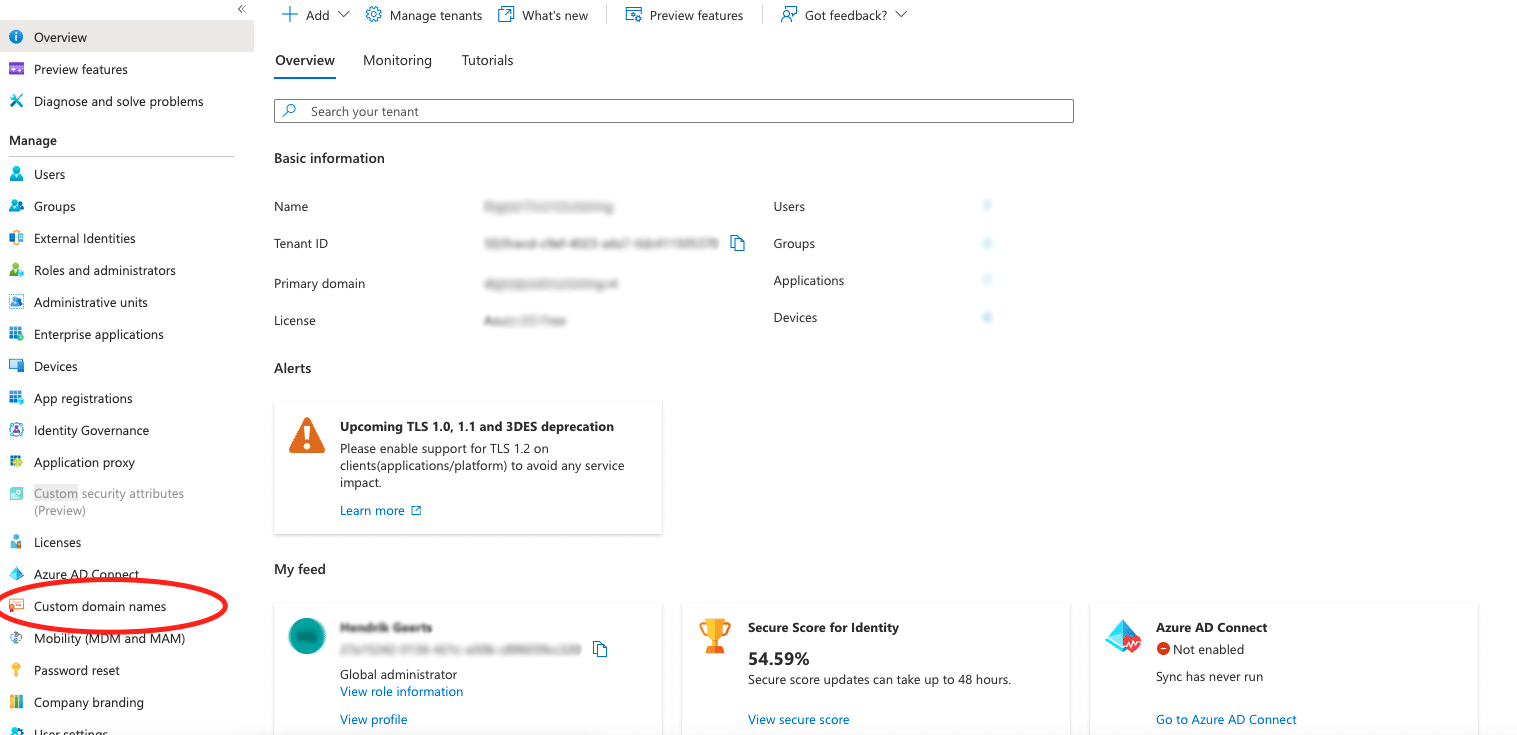Click the Devices sidebar icon
1517x735 pixels.
(x=16, y=366)
